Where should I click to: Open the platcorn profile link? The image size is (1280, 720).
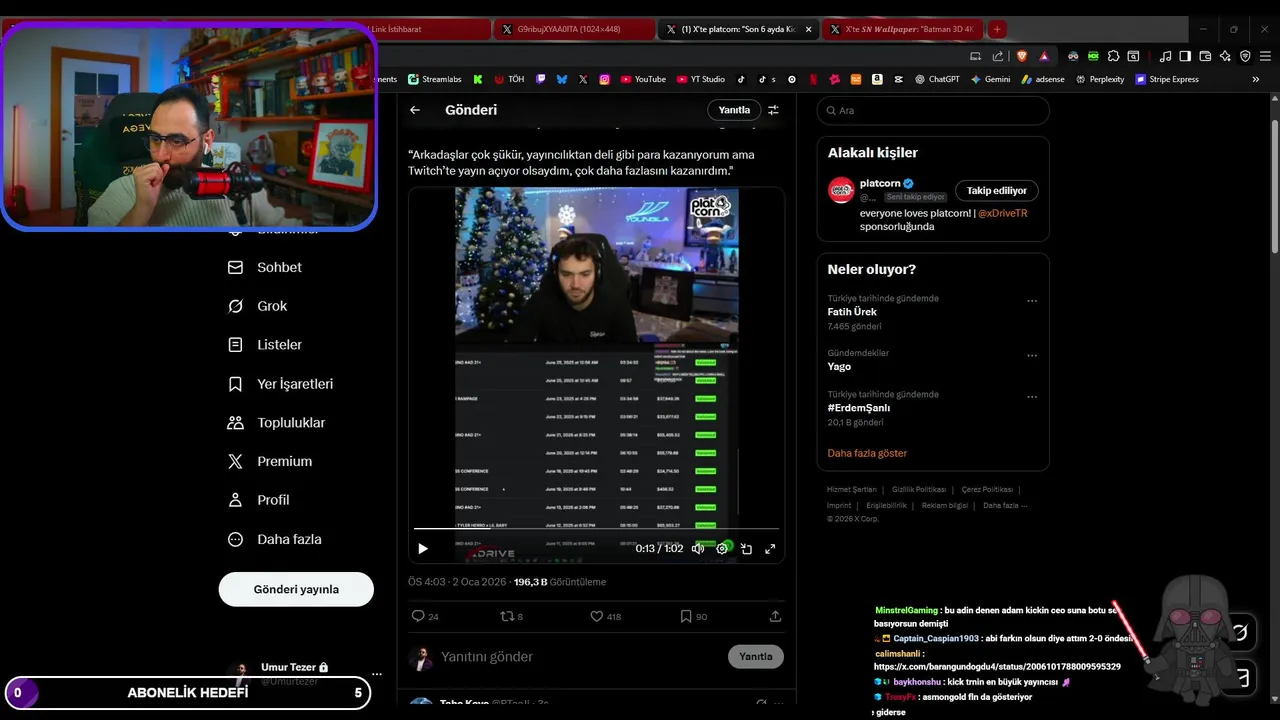tap(880, 183)
